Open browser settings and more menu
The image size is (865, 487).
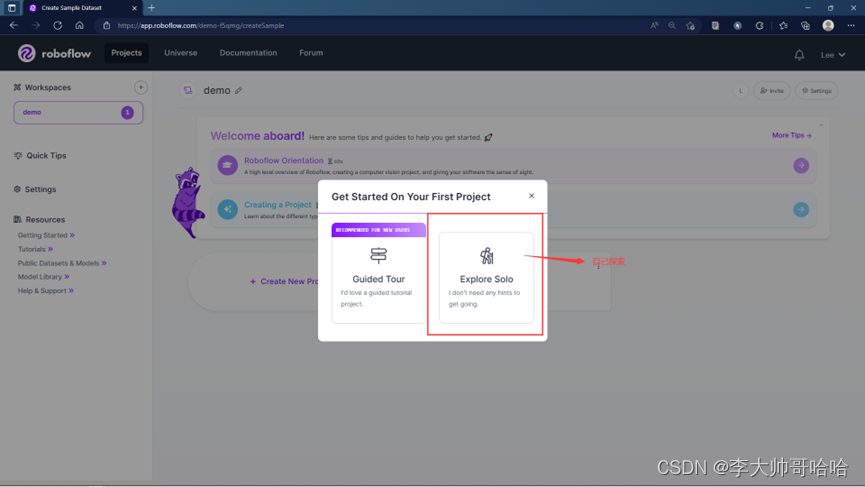[x=851, y=25]
